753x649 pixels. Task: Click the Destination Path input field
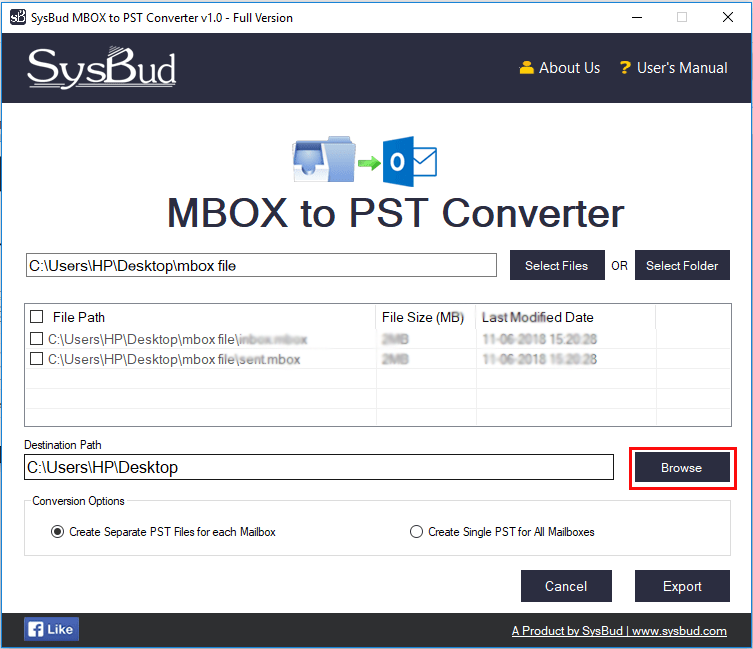click(x=319, y=467)
